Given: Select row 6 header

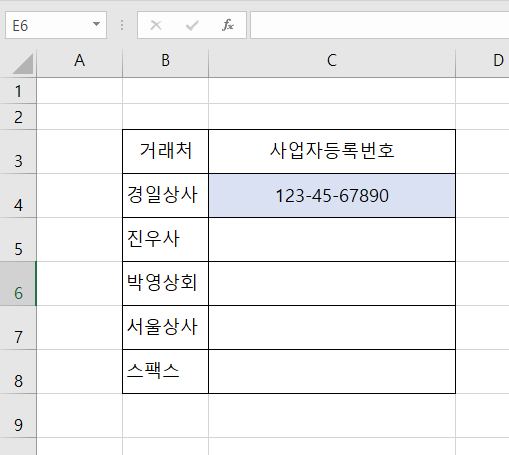Looking at the screenshot, I should 18,284.
